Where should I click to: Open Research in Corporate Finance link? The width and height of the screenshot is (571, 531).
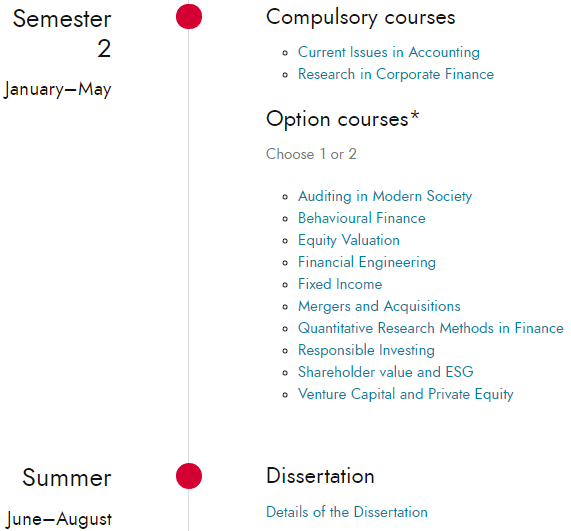(396, 74)
